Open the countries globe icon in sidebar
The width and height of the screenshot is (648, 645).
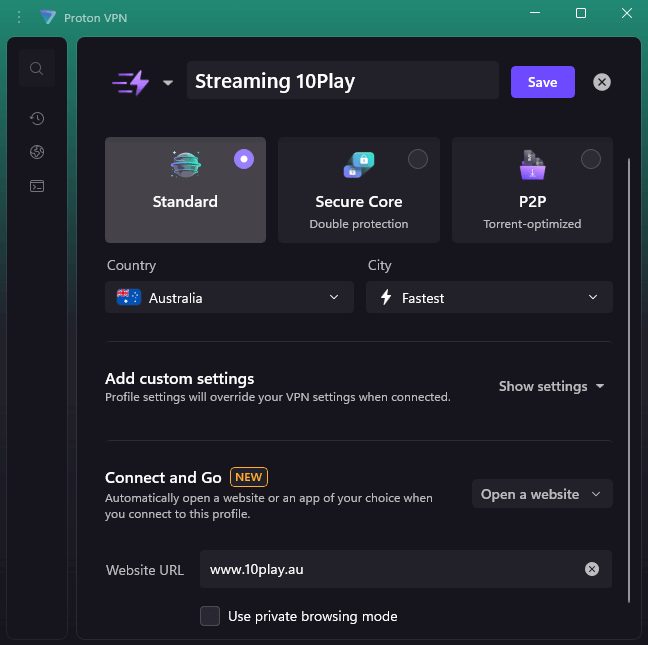[37, 152]
